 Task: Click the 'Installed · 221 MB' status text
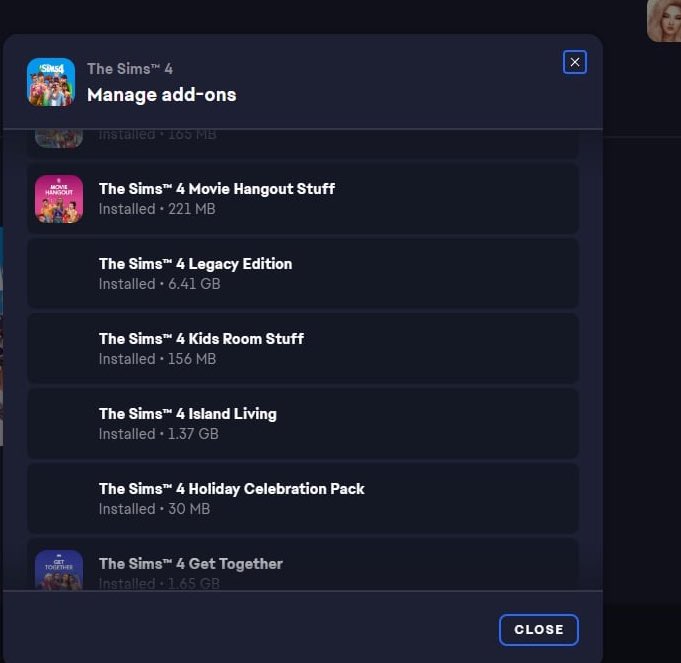157,209
